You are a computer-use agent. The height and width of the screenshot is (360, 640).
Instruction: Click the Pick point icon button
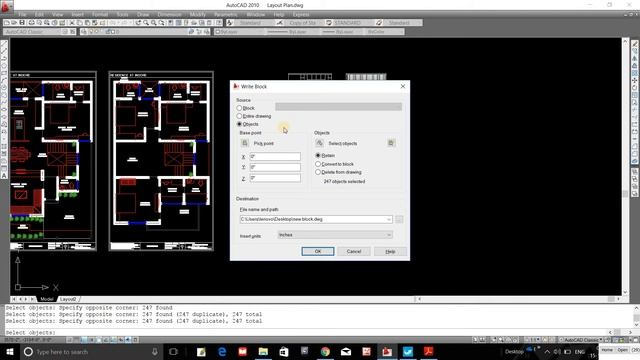pos(244,143)
